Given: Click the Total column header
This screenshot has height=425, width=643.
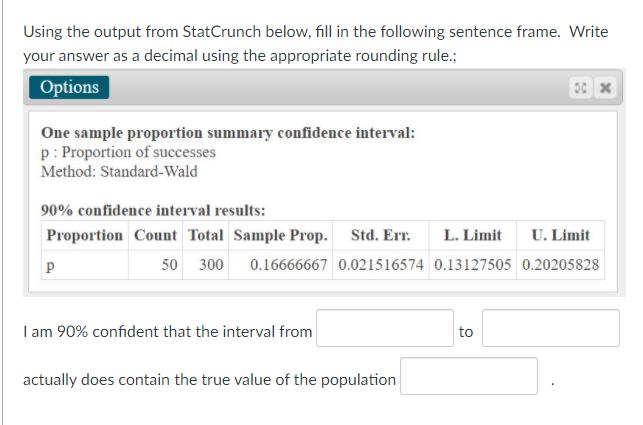Looking at the screenshot, I should 206,235.
